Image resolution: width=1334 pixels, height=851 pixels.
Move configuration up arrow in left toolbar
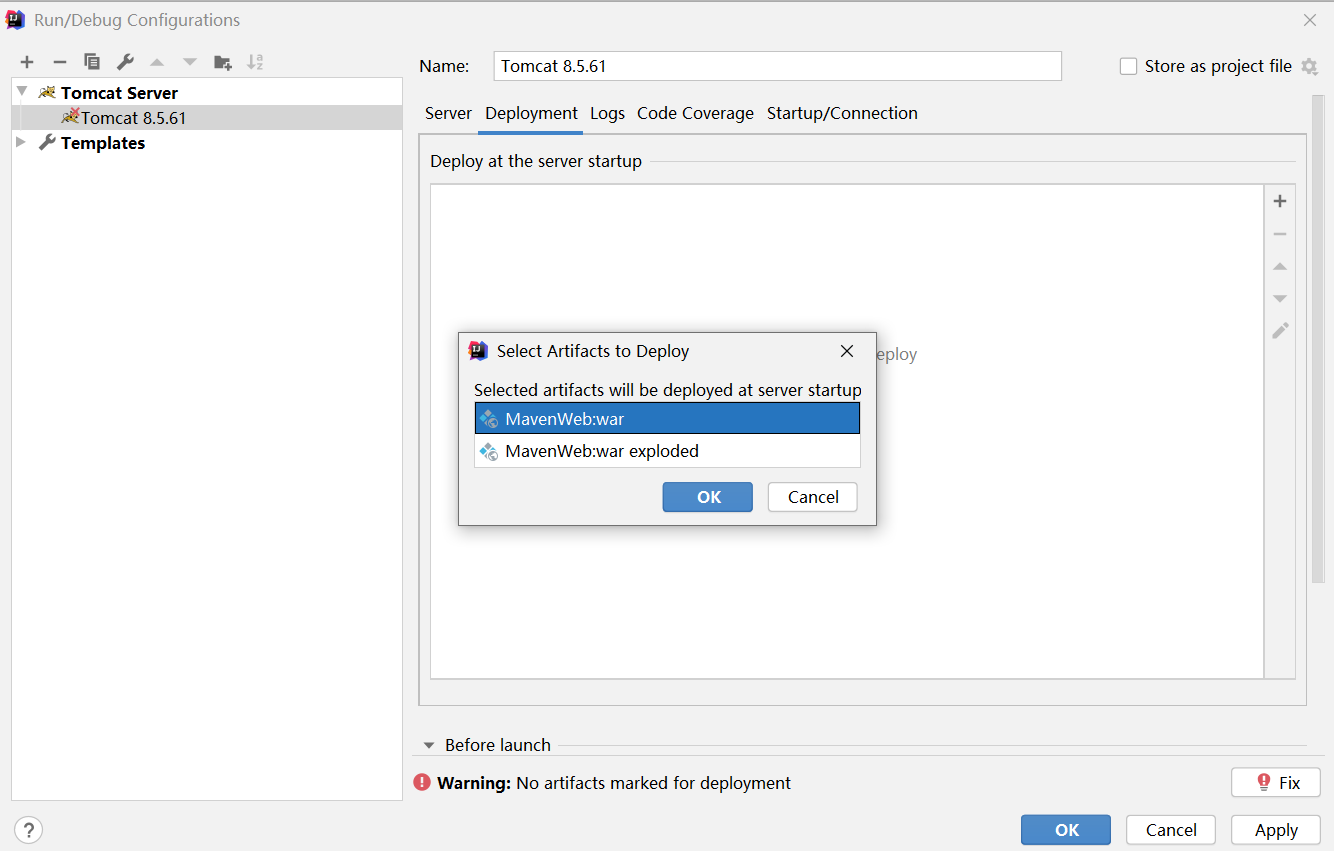157,62
